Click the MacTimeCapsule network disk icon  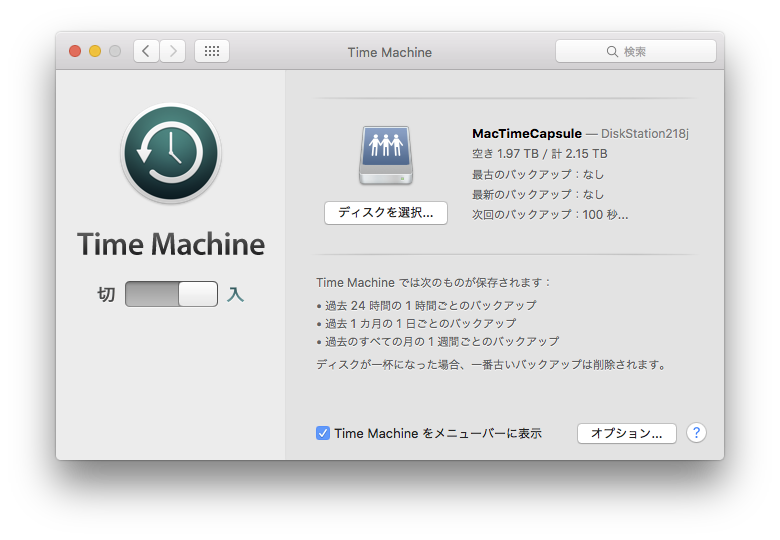[x=386, y=155]
